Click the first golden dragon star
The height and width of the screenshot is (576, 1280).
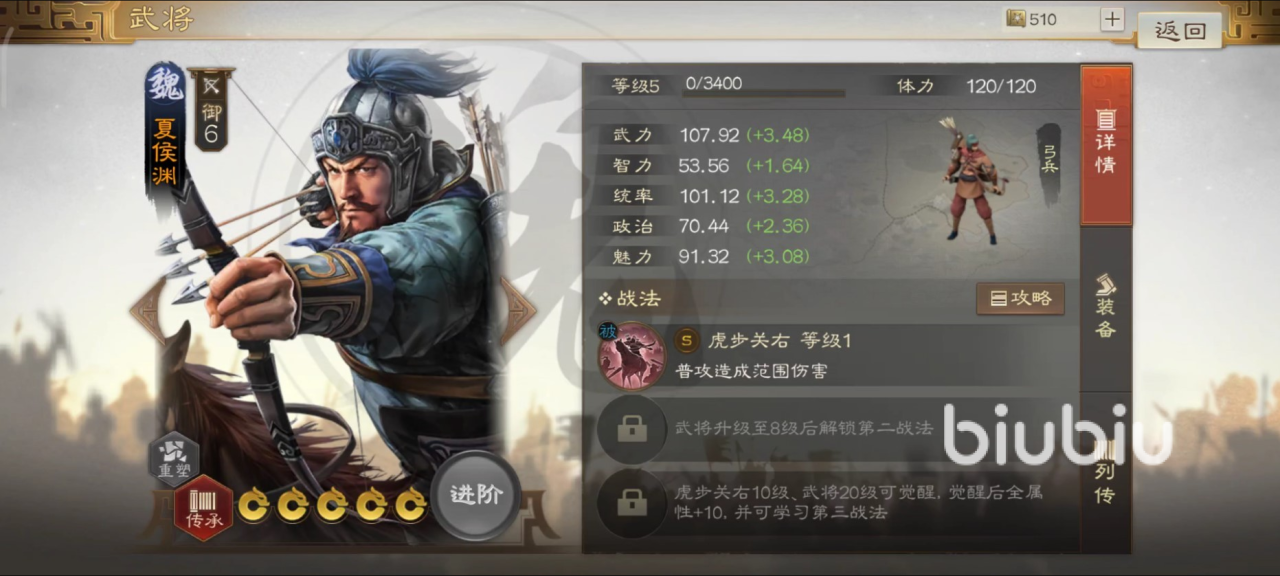[x=253, y=505]
